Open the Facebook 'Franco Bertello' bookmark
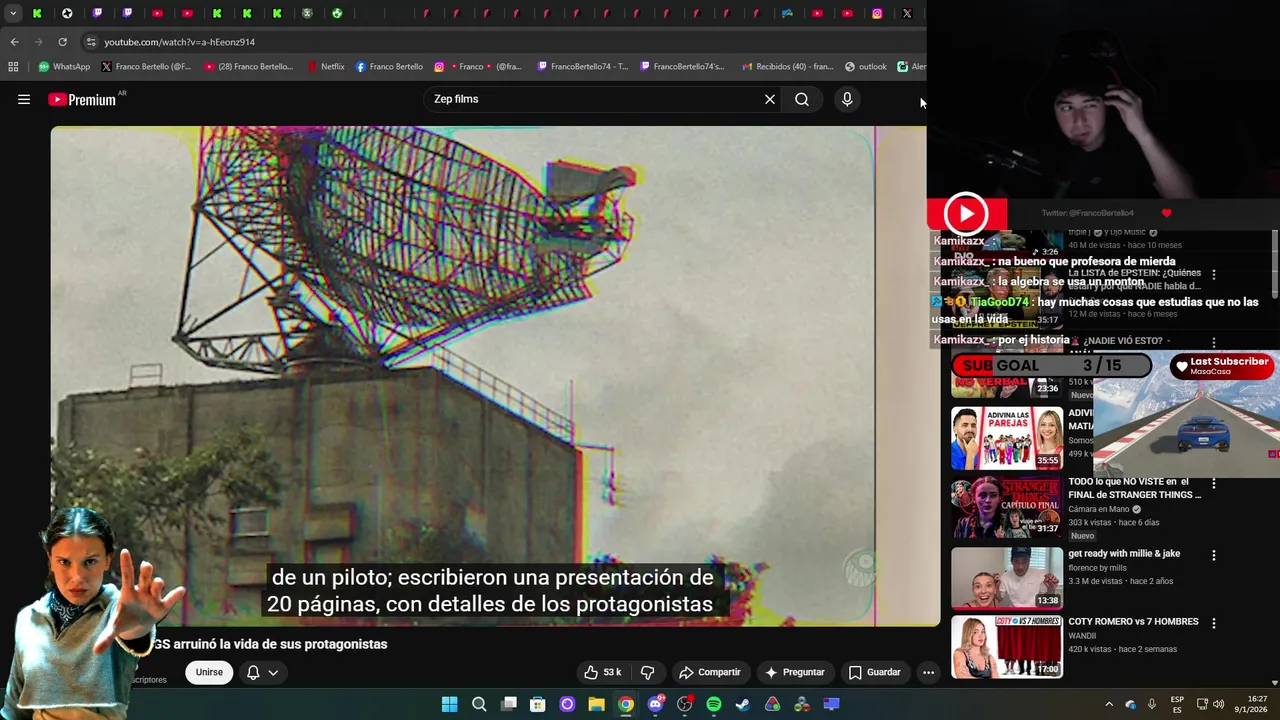Viewport: 1280px width, 720px height. point(389,67)
